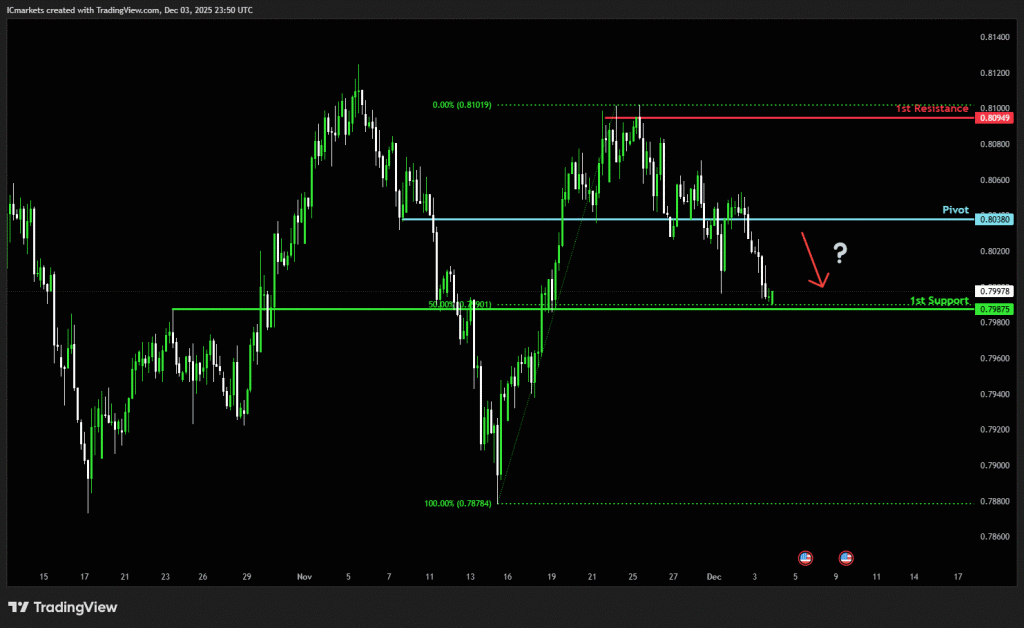Screen dimensions: 1024x628
Task: Click the right US flag economic event icon
Action: point(846,557)
